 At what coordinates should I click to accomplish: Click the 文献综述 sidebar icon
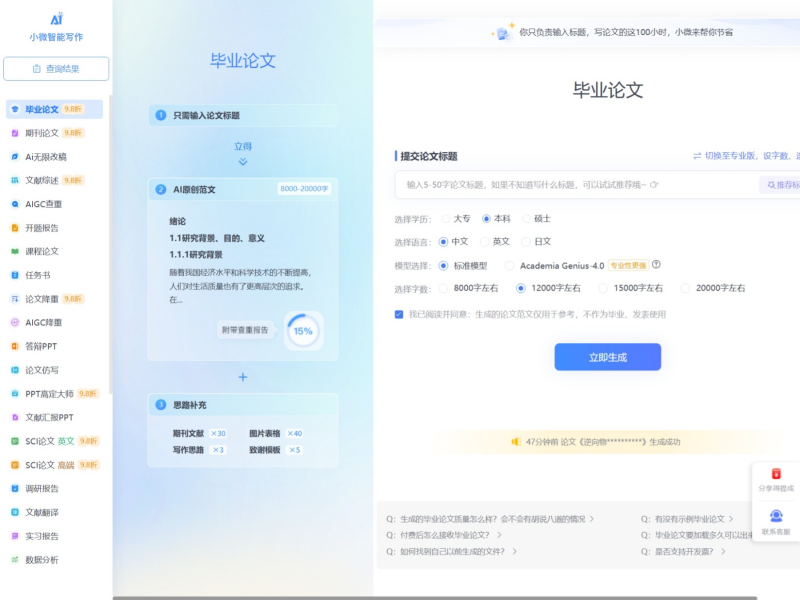[15, 180]
